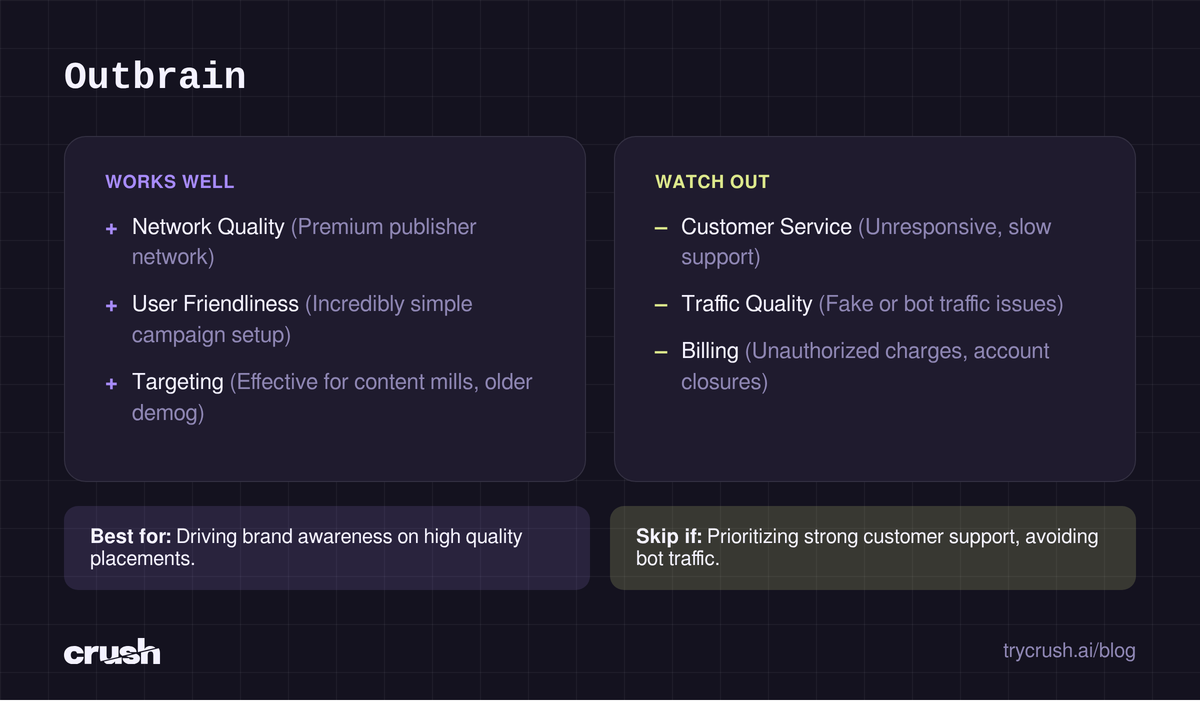Click the minus icon beside Billing
Image resolution: width=1200 pixels, height=701 pixels.
pyautogui.click(x=661, y=352)
